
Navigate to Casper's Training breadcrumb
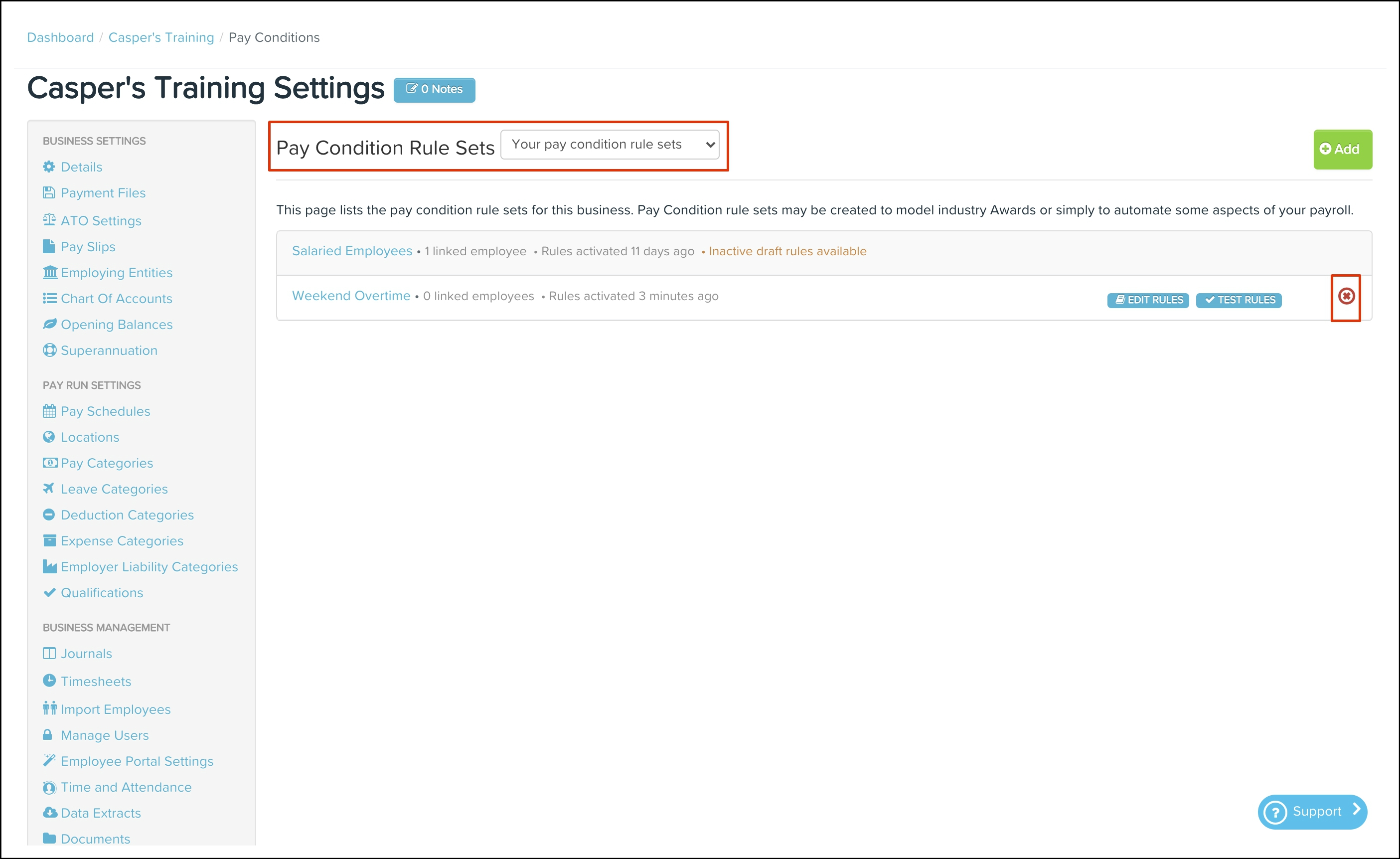coord(161,37)
